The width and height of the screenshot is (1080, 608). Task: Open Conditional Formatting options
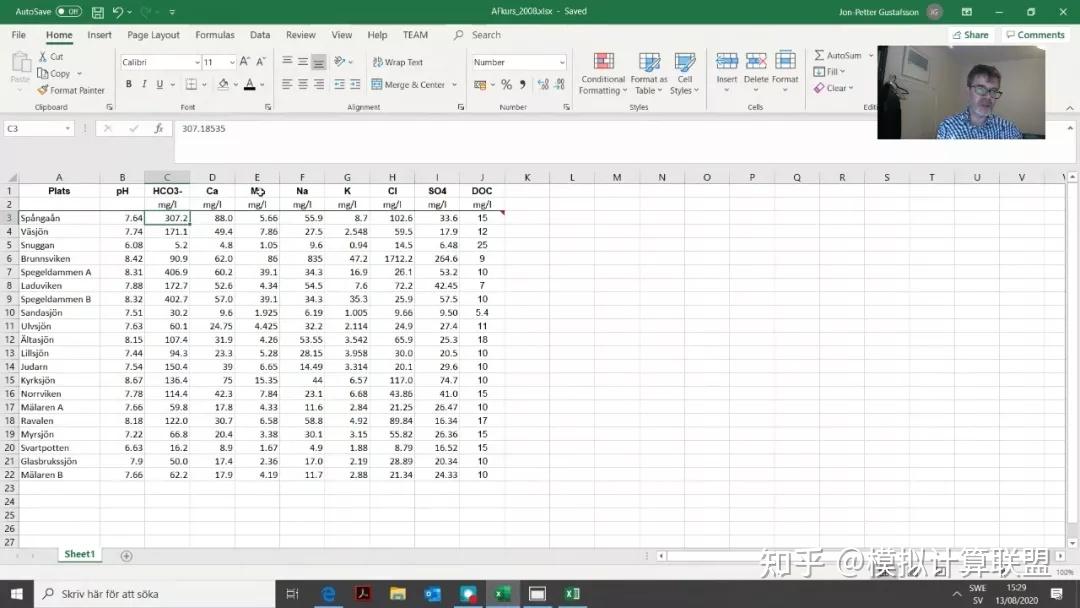602,75
